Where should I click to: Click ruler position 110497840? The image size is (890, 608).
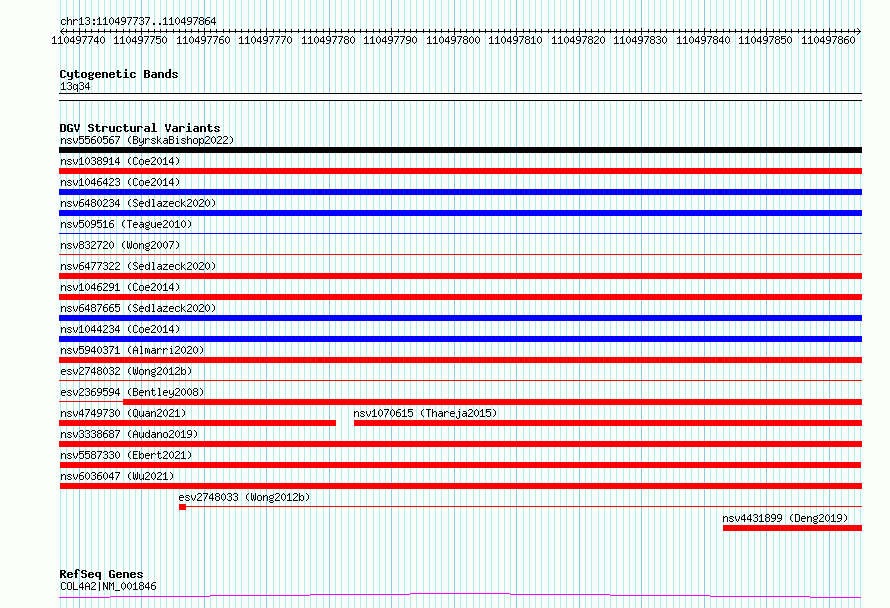[x=703, y=40]
